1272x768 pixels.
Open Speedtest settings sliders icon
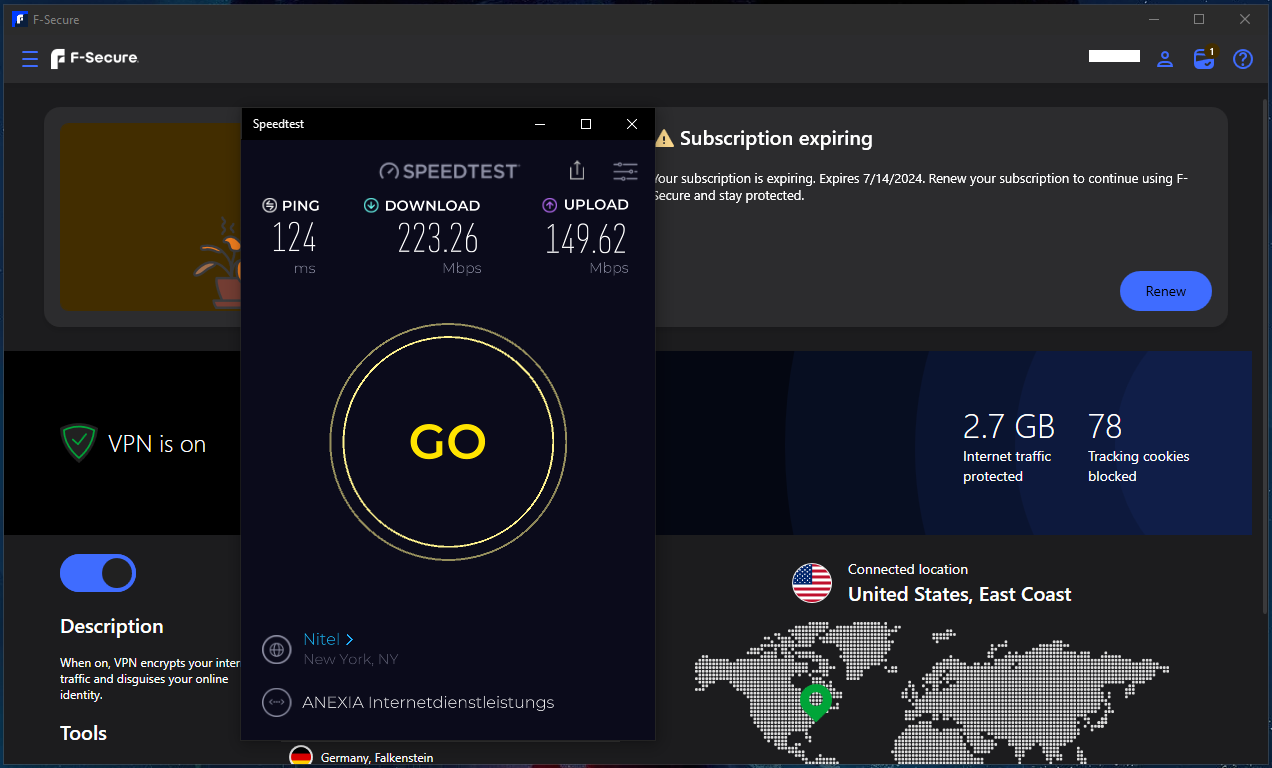tap(626, 171)
